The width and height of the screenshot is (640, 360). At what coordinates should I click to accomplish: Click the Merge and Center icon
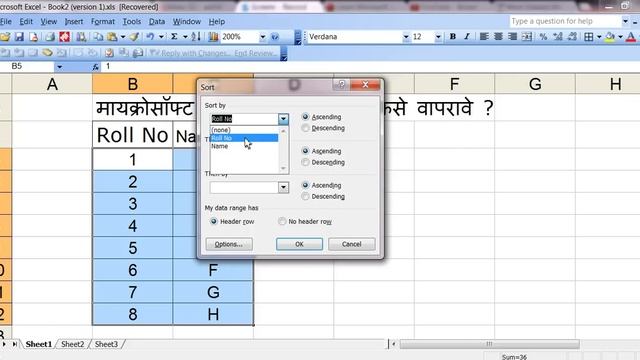click(527, 37)
